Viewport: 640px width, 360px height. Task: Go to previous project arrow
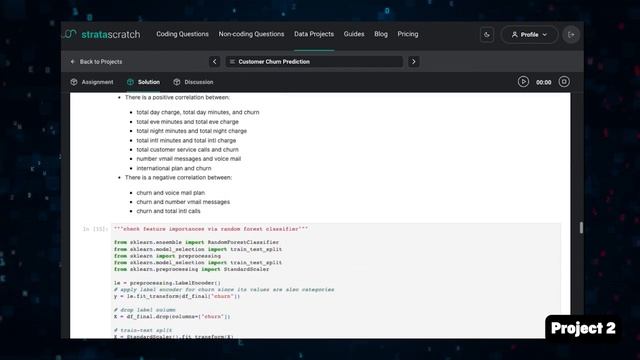(215, 62)
